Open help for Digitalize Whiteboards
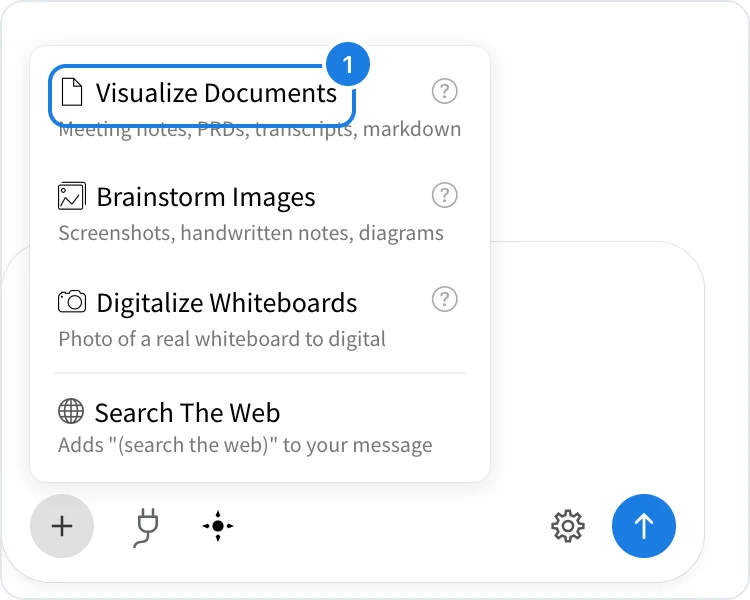This screenshot has width=750, height=600. pos(445,300)
